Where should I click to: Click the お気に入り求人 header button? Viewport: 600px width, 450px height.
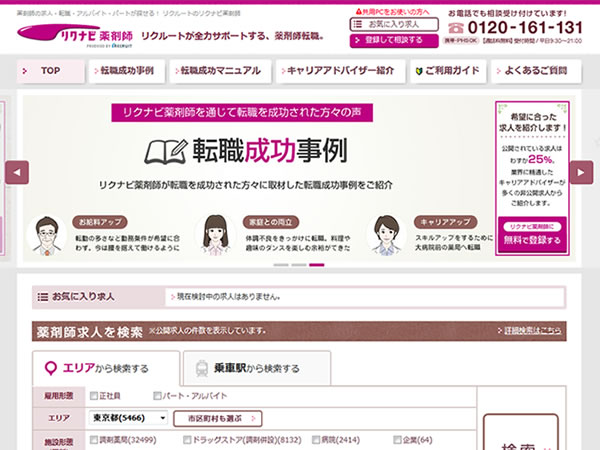(394, 24)
